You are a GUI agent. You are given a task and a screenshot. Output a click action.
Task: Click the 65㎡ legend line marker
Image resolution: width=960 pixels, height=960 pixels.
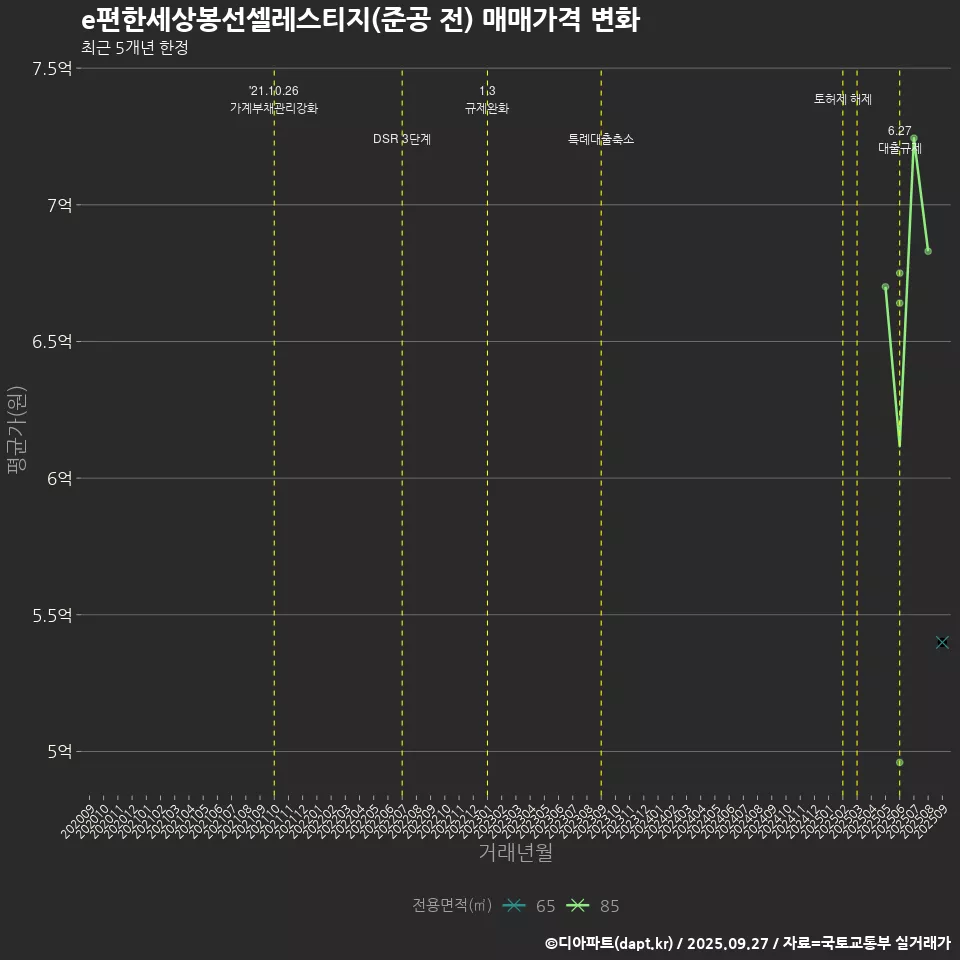(x=515, y=906)
